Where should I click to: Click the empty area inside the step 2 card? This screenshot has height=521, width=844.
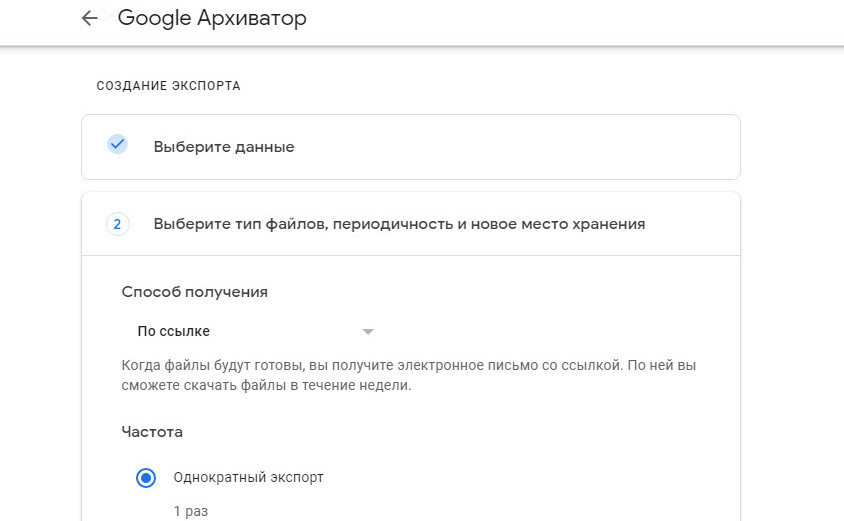pos(538,457)
